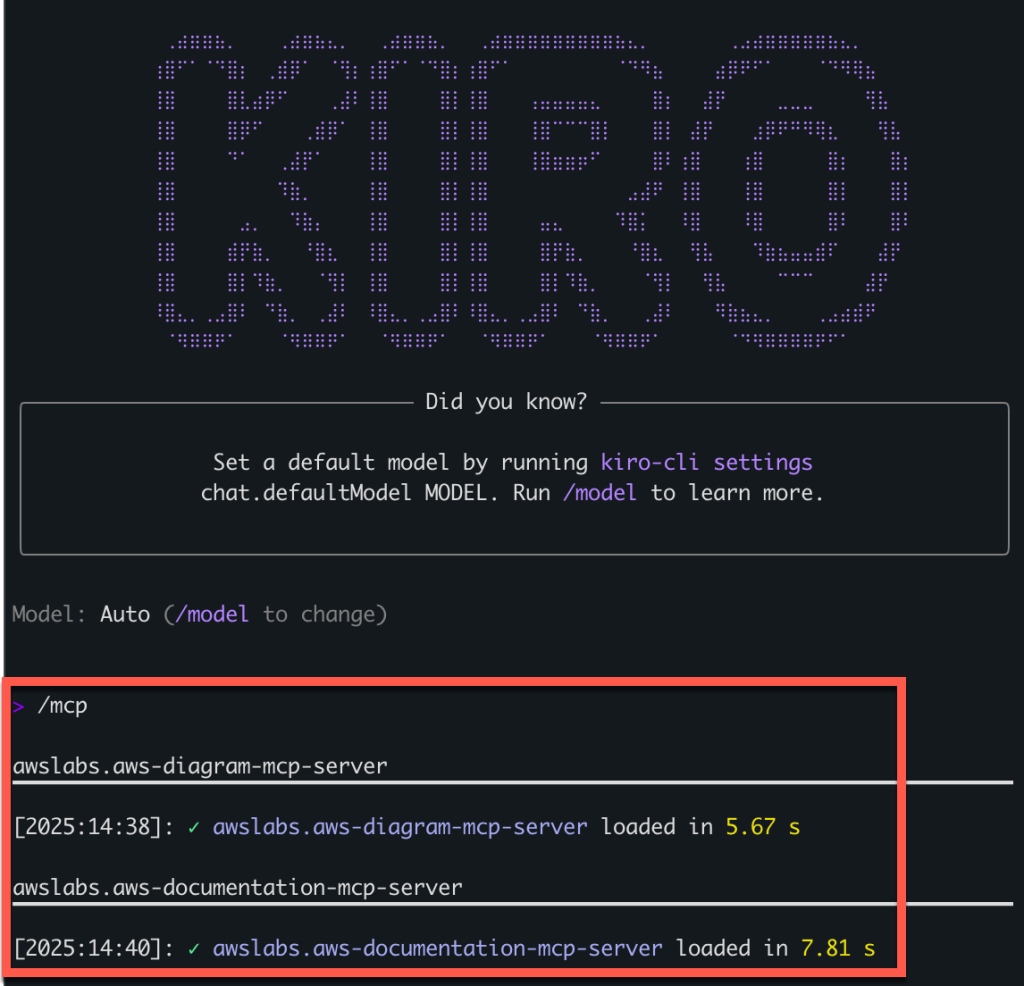Click the '[2025:14:38]:' timestamp
Viewport: 1024px width, 986px height.
click(x=94, y=827)
